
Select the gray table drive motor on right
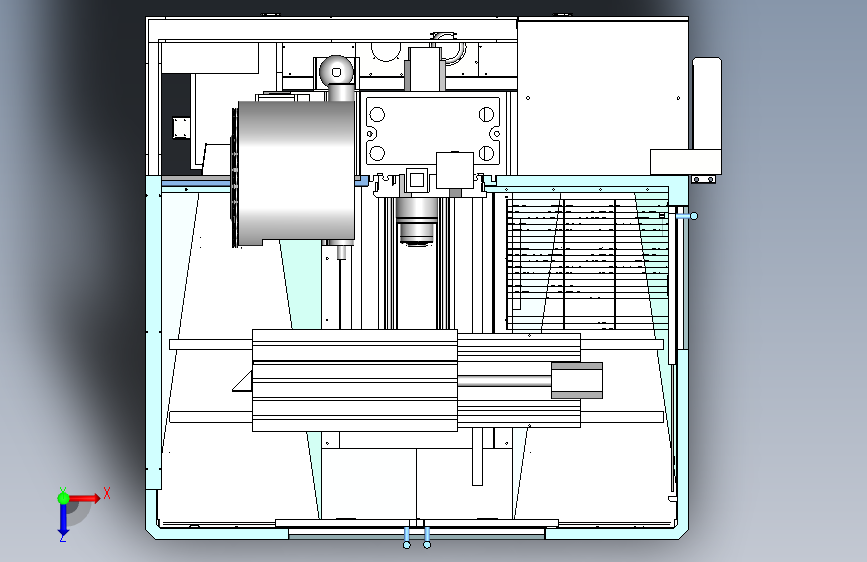point(577,381)
